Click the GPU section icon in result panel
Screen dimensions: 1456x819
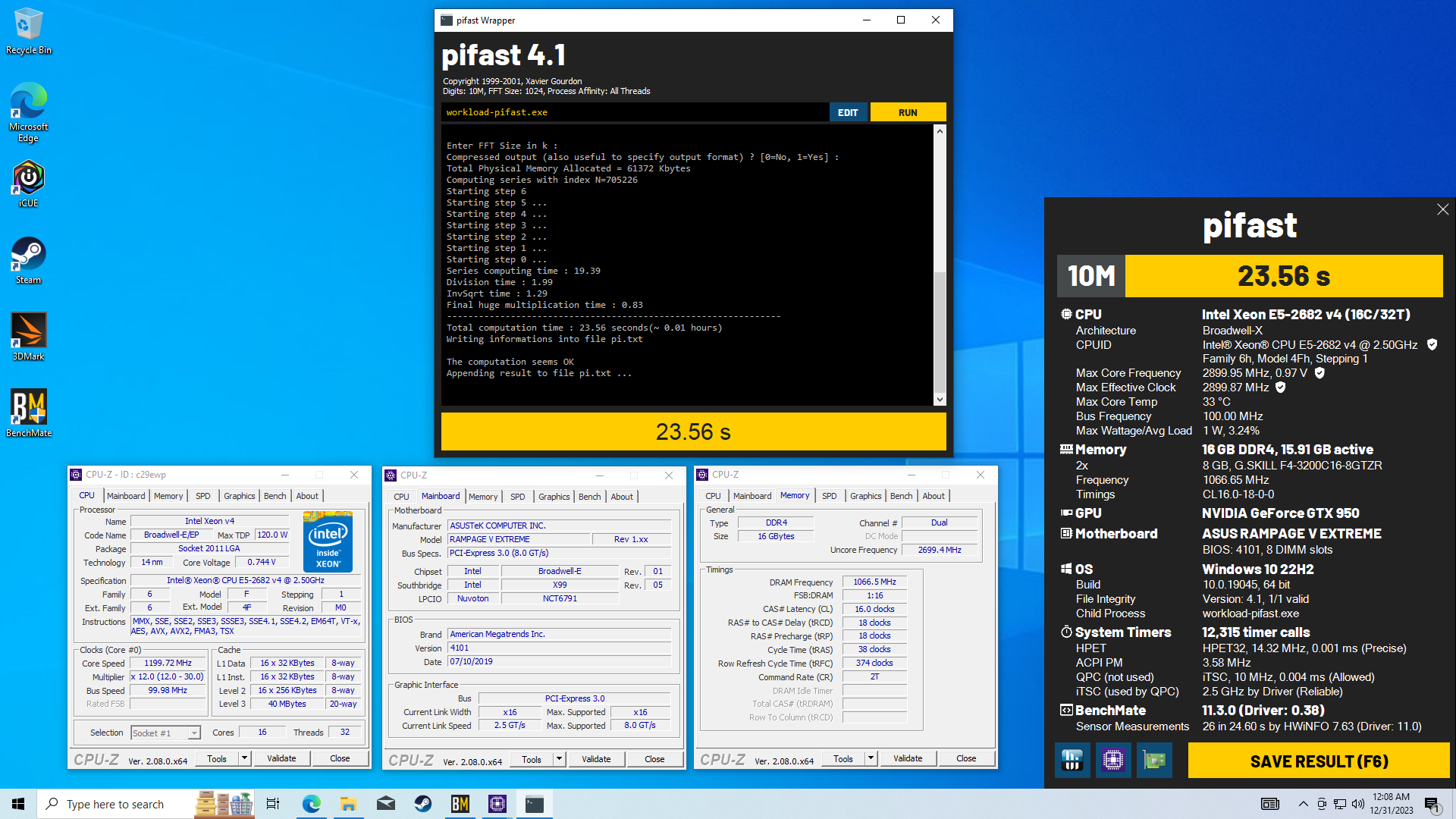[x=1066, y=513]
